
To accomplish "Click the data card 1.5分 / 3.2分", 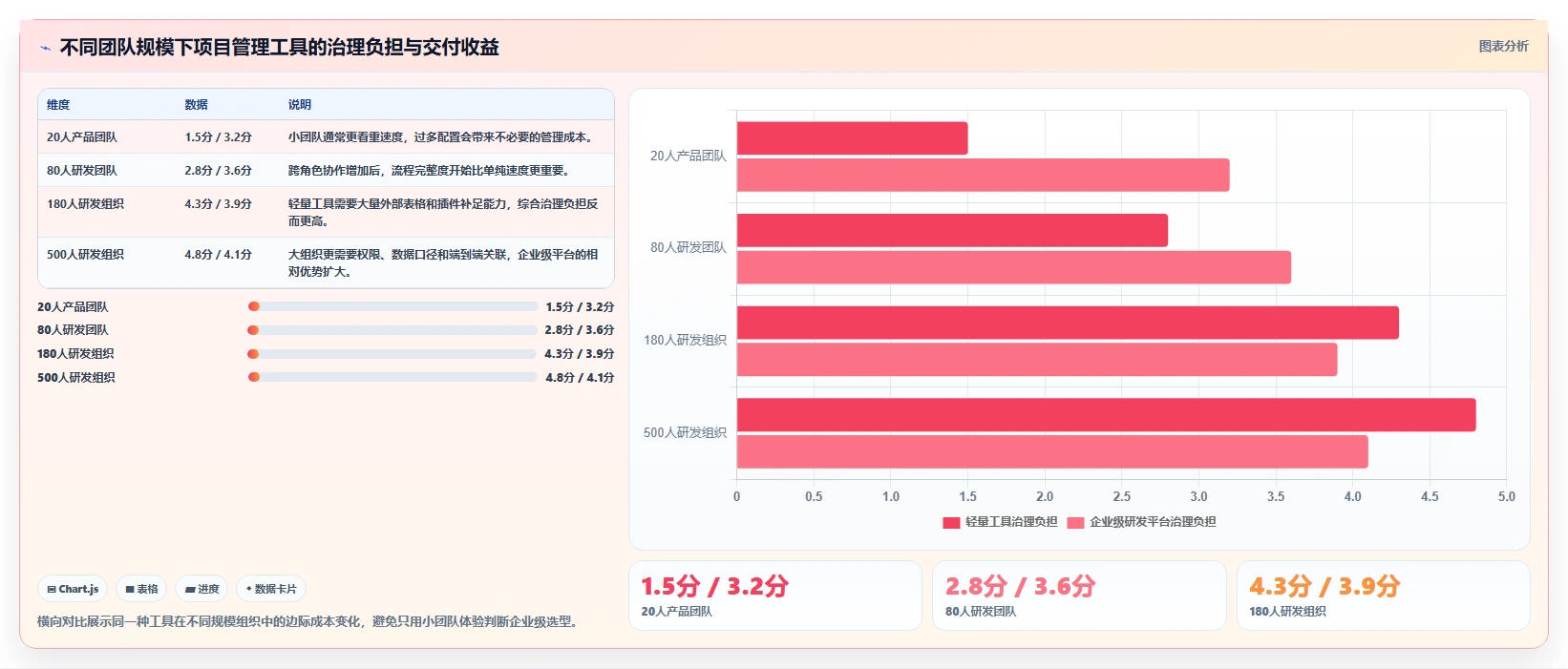I will 774,596.
